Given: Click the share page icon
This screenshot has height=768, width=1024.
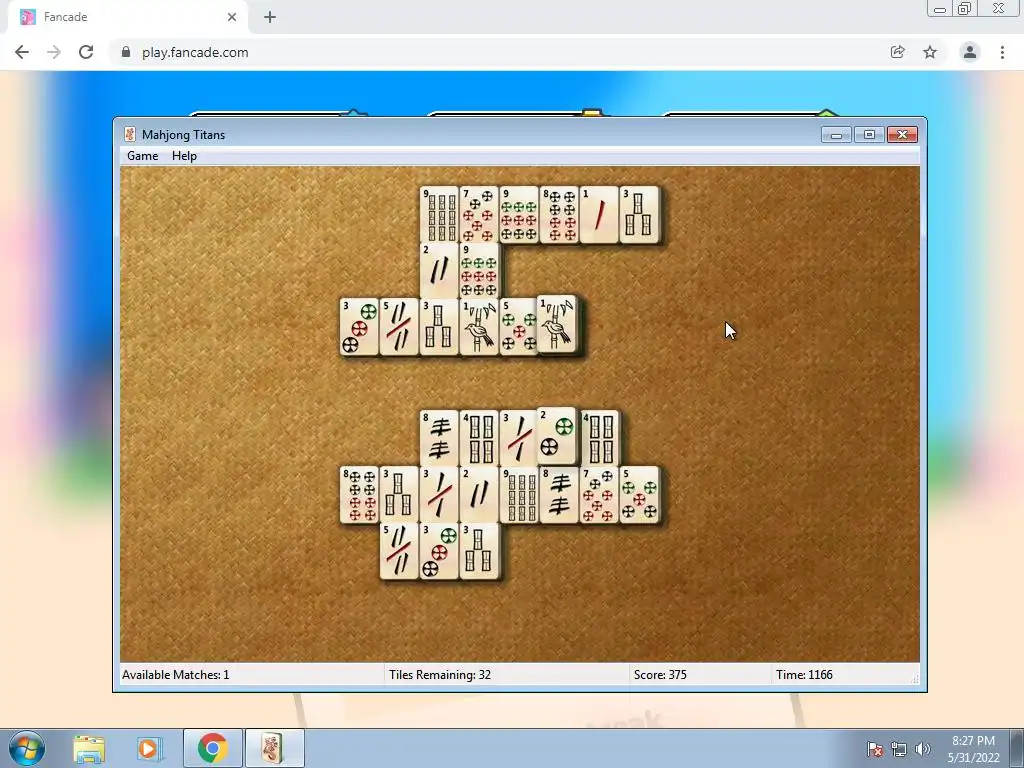Looking at the screenshot, I should pyautogui.click(x=898, y=52).
